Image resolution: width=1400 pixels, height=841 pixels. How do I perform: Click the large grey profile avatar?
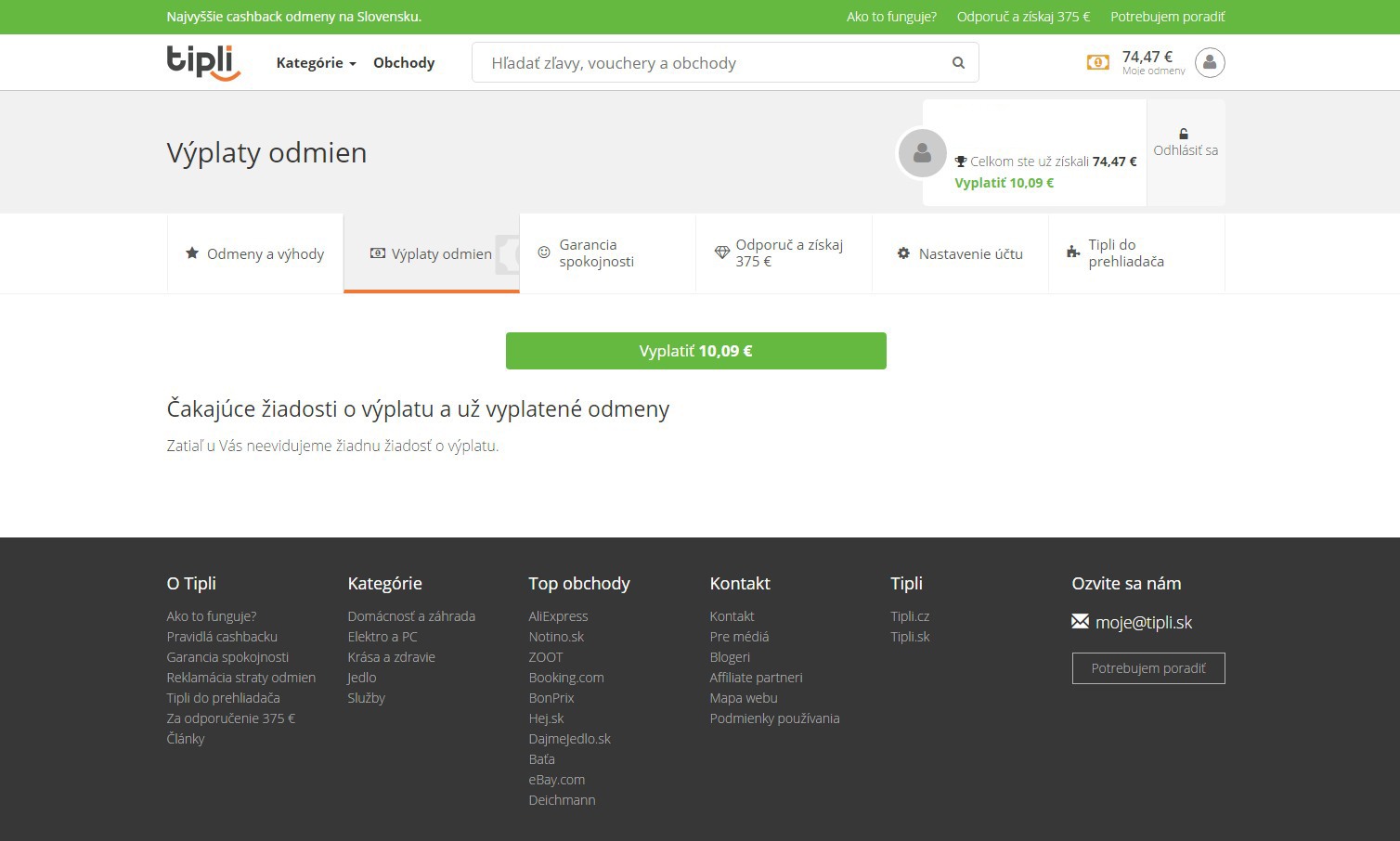tap(922, 153)
